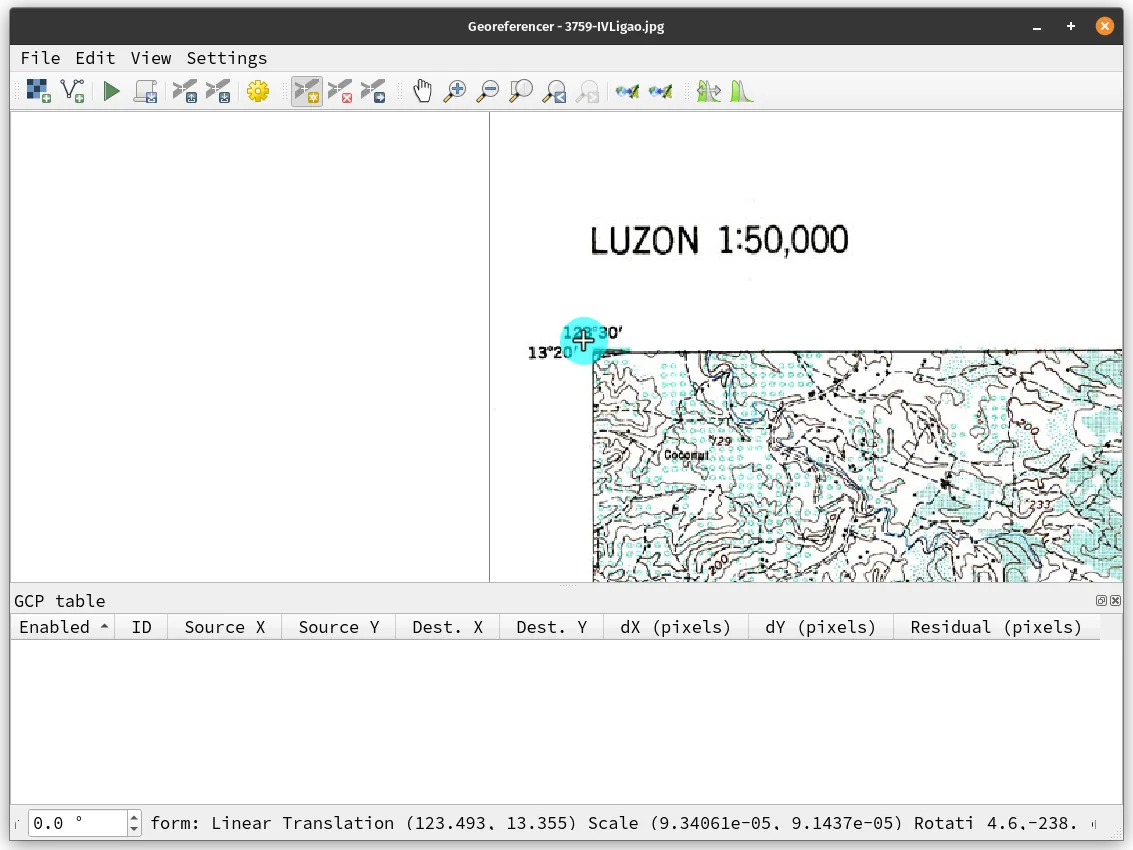Screen dimensions: 1133x850
Task: Activate the Pan hand tool
Action: point(423,92)
